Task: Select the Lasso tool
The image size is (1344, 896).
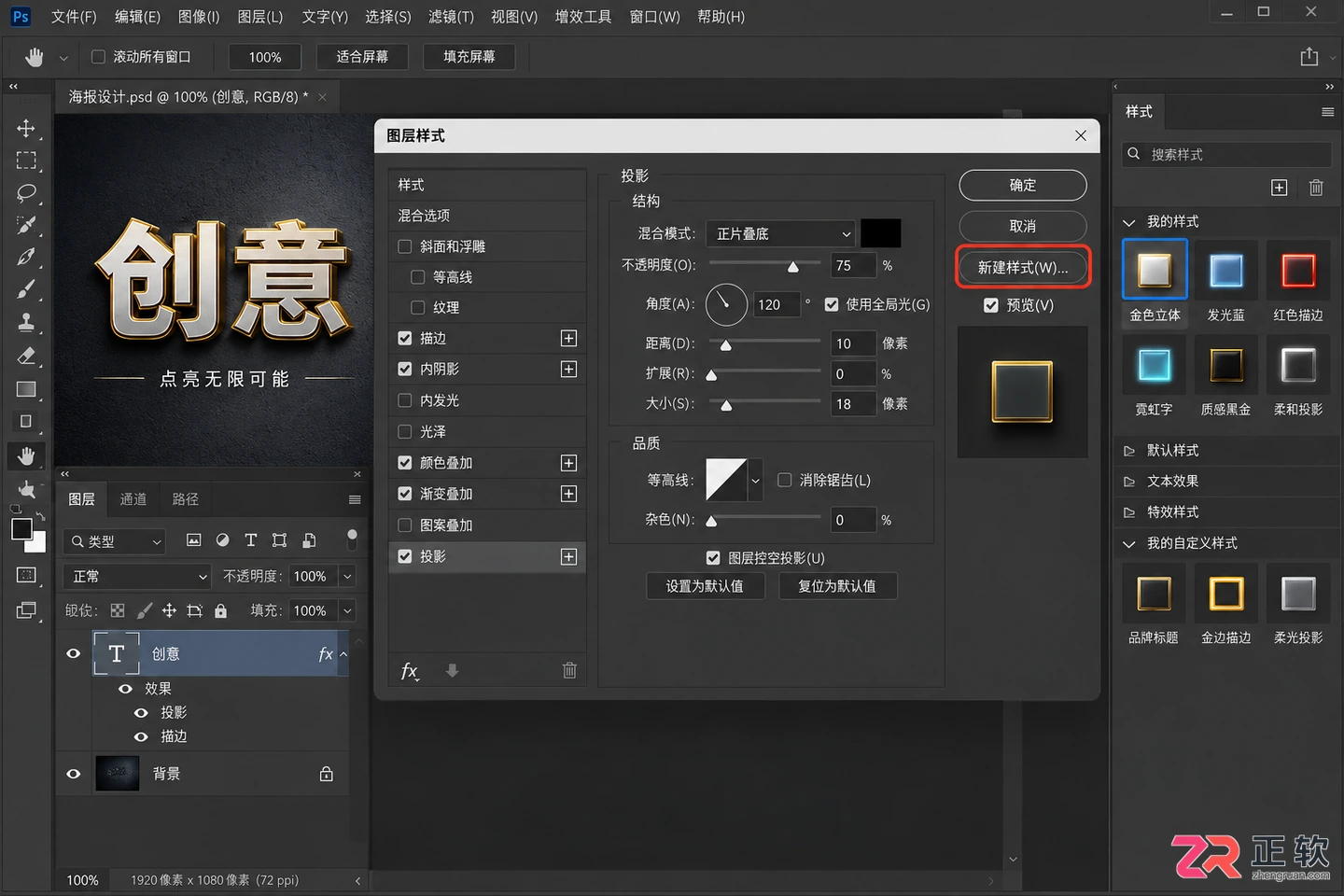Action: 26,193
